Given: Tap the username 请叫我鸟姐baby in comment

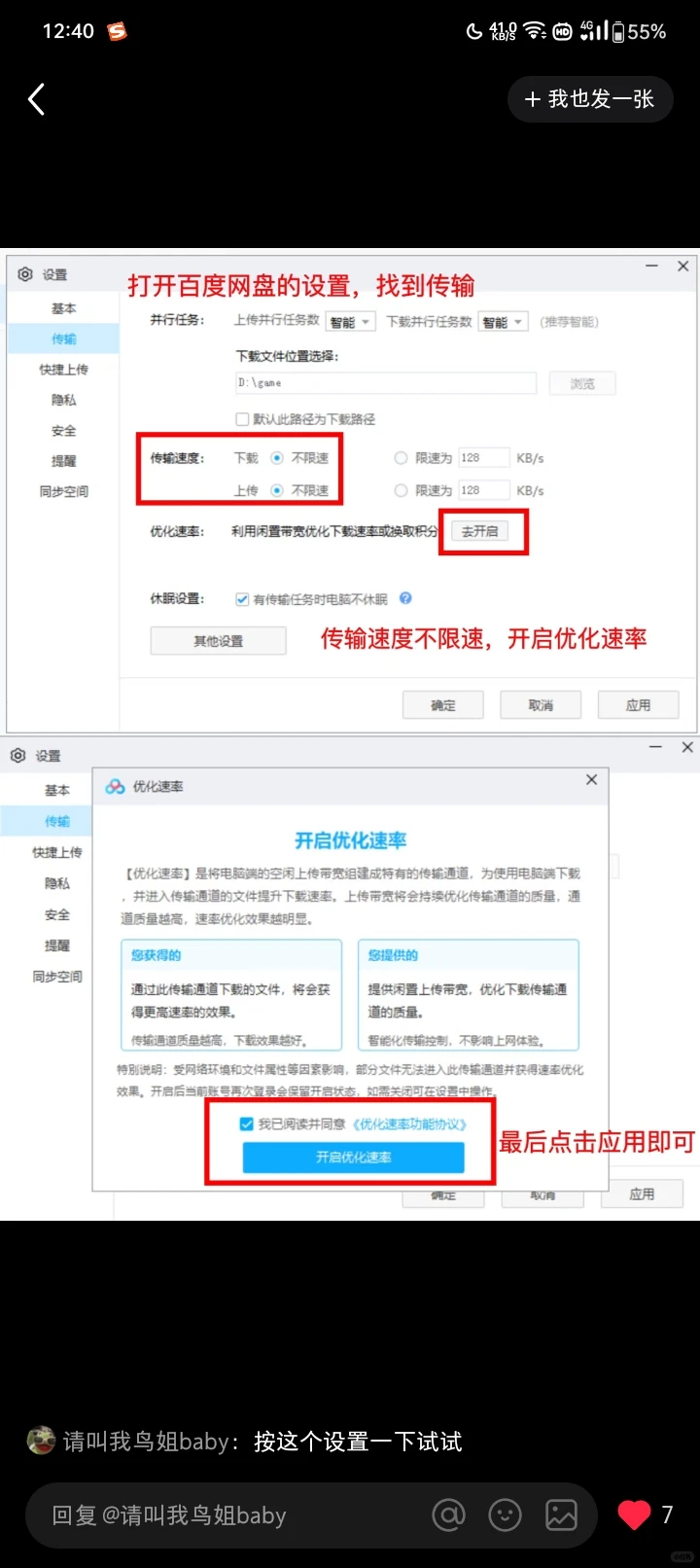Looking at the screenshot, I should tap(146, 1442).
